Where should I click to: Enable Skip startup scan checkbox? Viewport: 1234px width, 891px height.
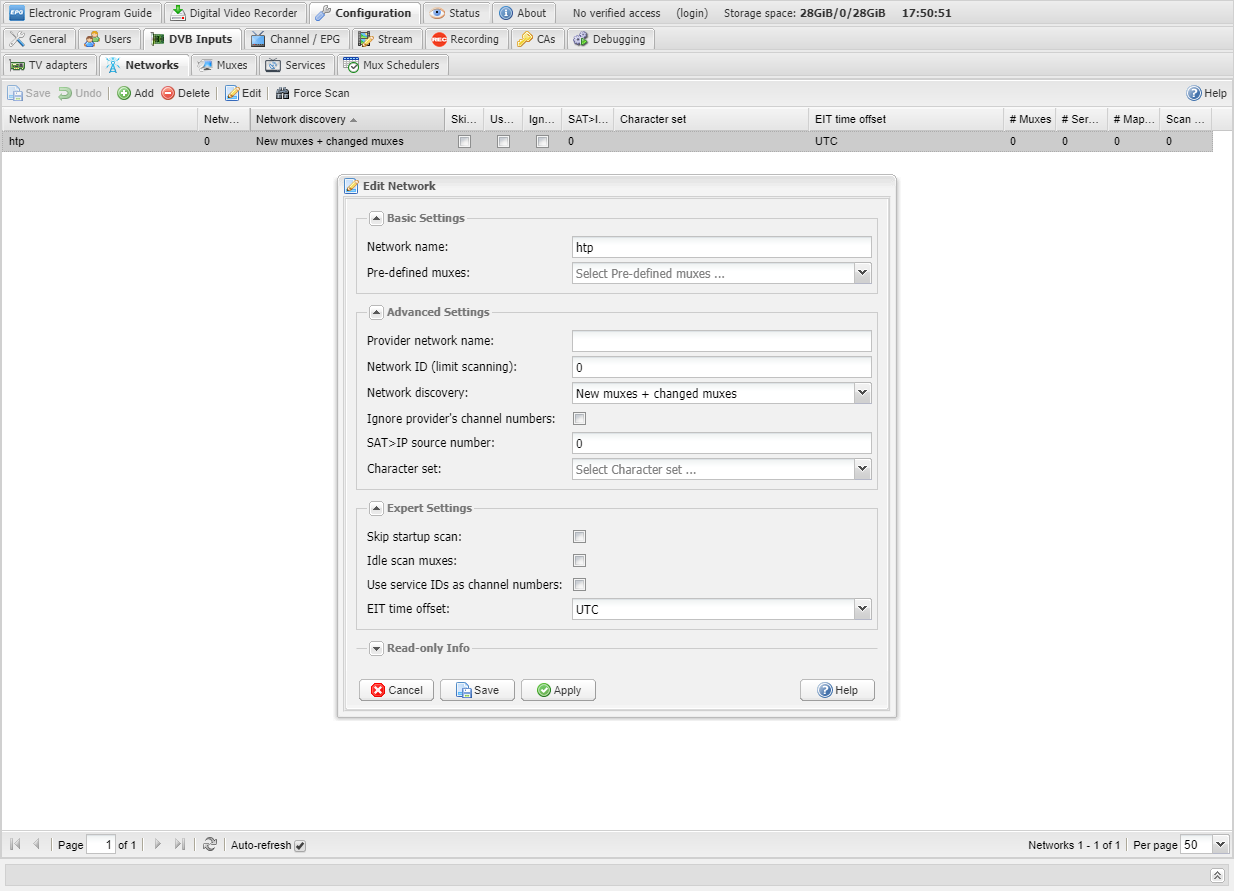click(579, 537)
